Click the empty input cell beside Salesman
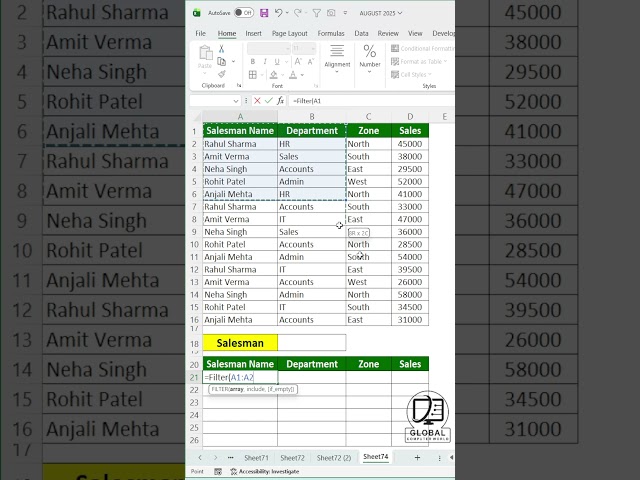The width and height of the screenshot is (640, 480). pos(312,343)
